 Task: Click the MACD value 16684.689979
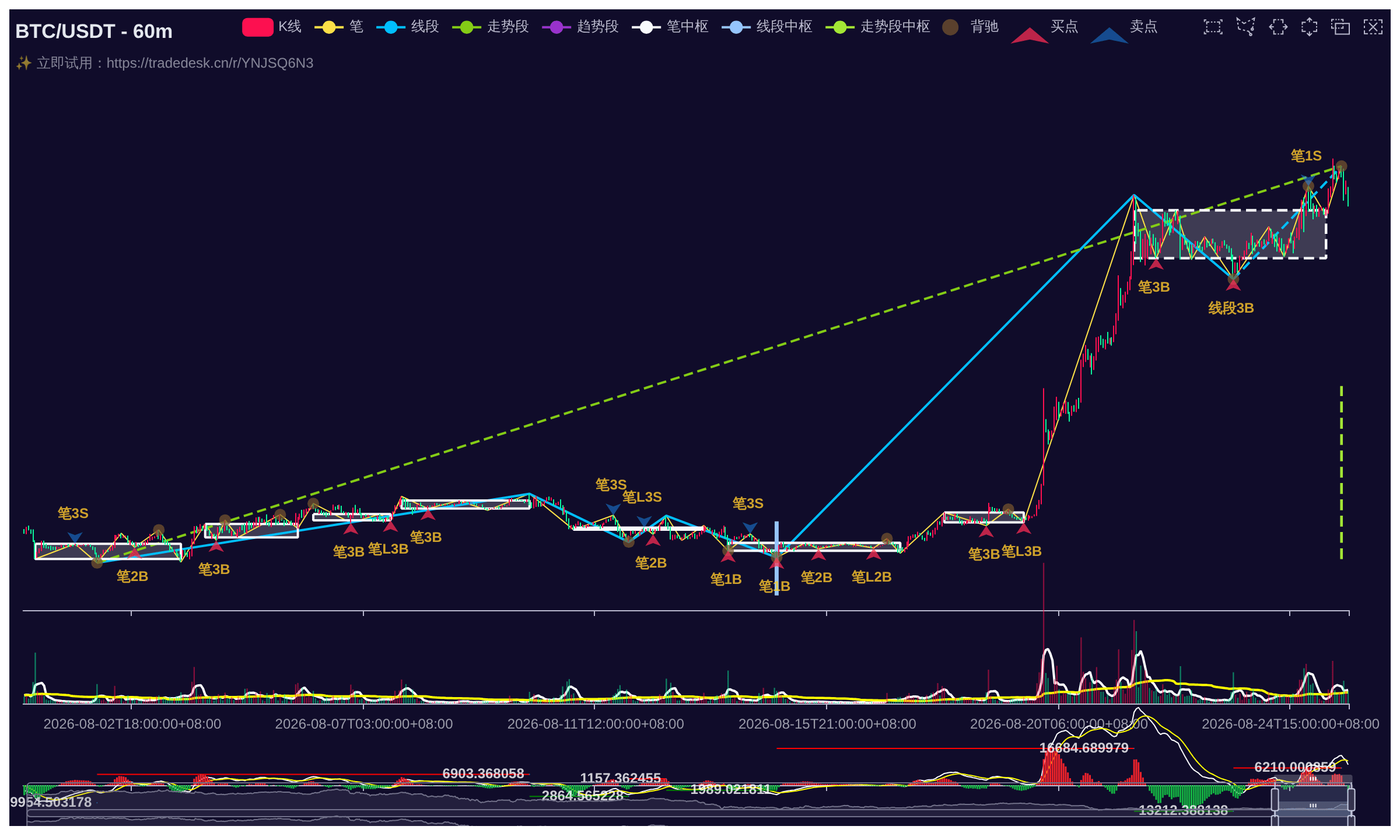click(x=1084, y=748)
